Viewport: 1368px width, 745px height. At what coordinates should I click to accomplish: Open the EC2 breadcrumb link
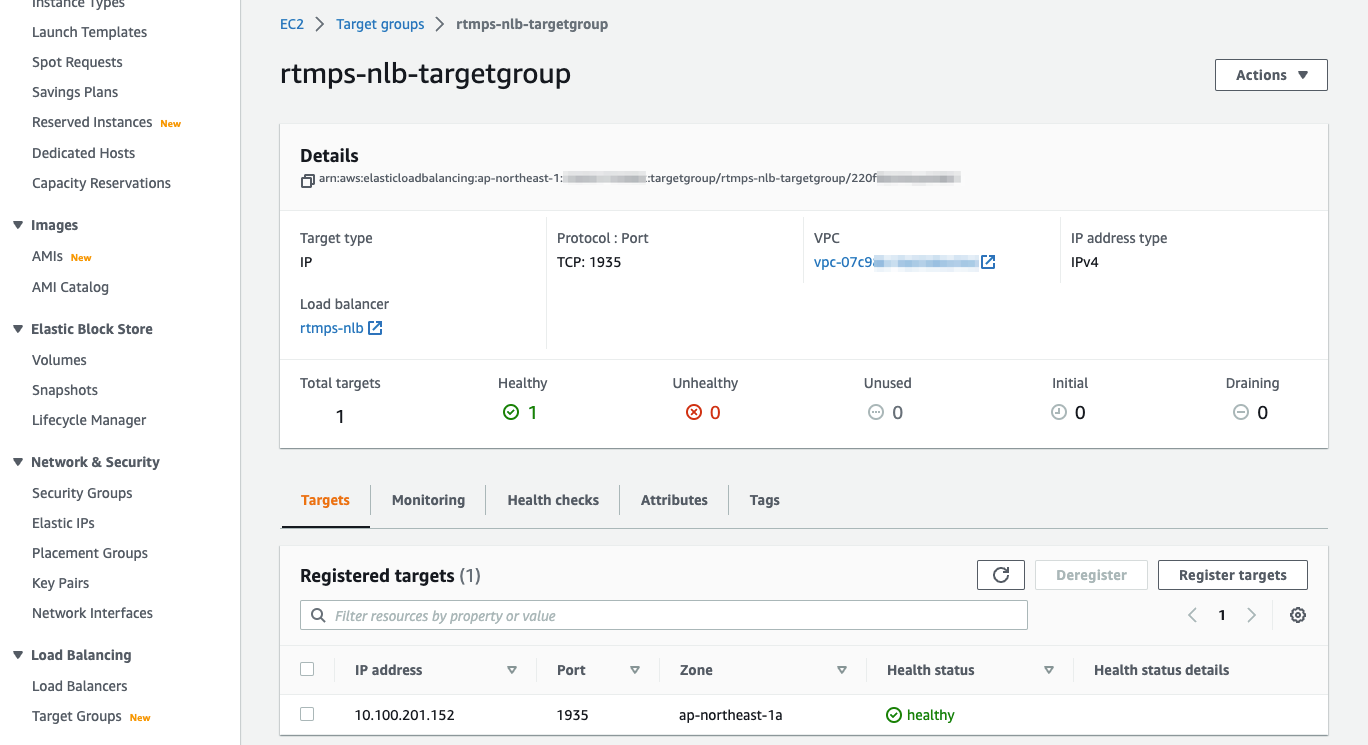click(x=291, y=24)
